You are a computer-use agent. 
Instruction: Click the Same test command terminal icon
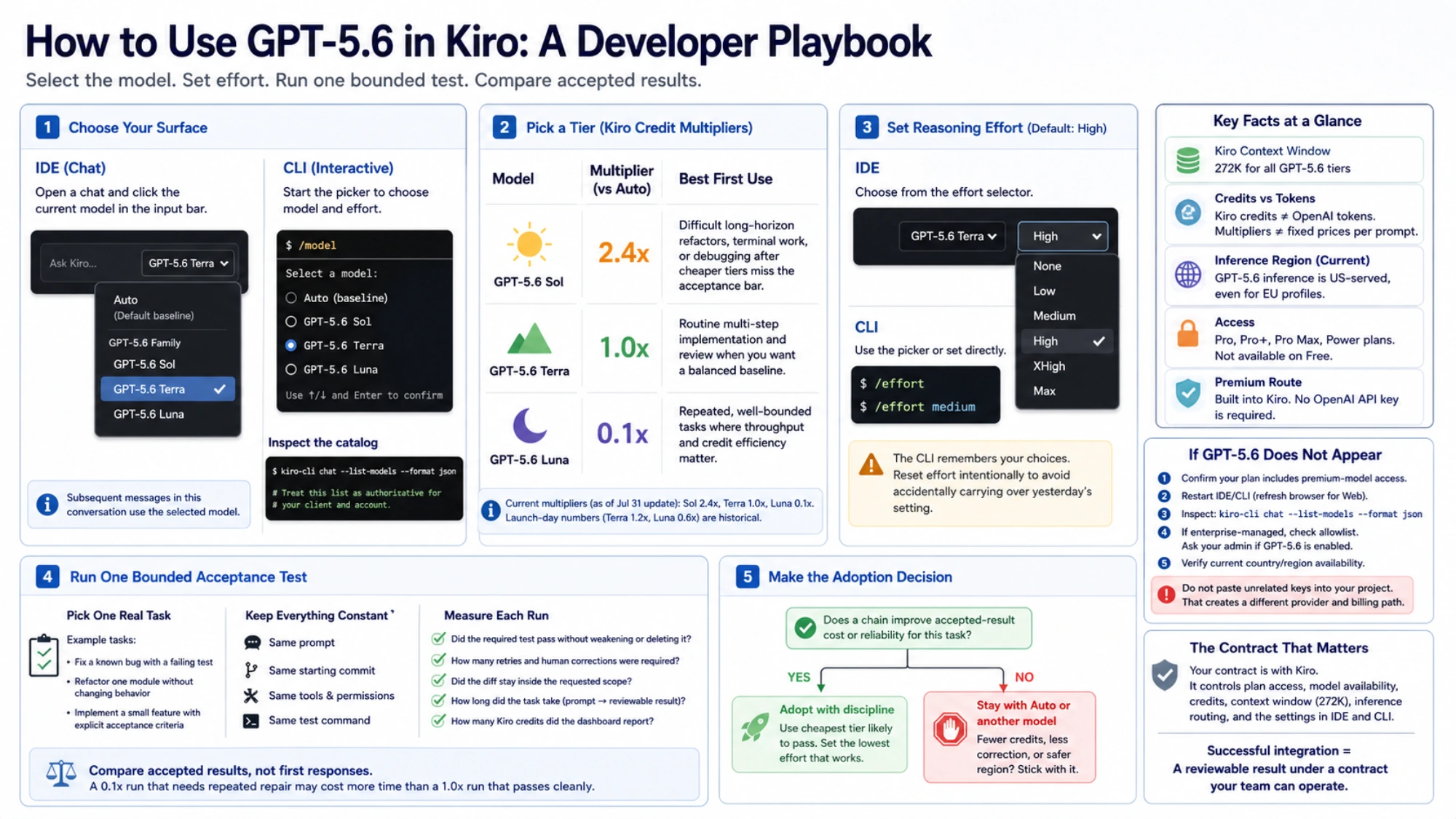pos(251,721)
